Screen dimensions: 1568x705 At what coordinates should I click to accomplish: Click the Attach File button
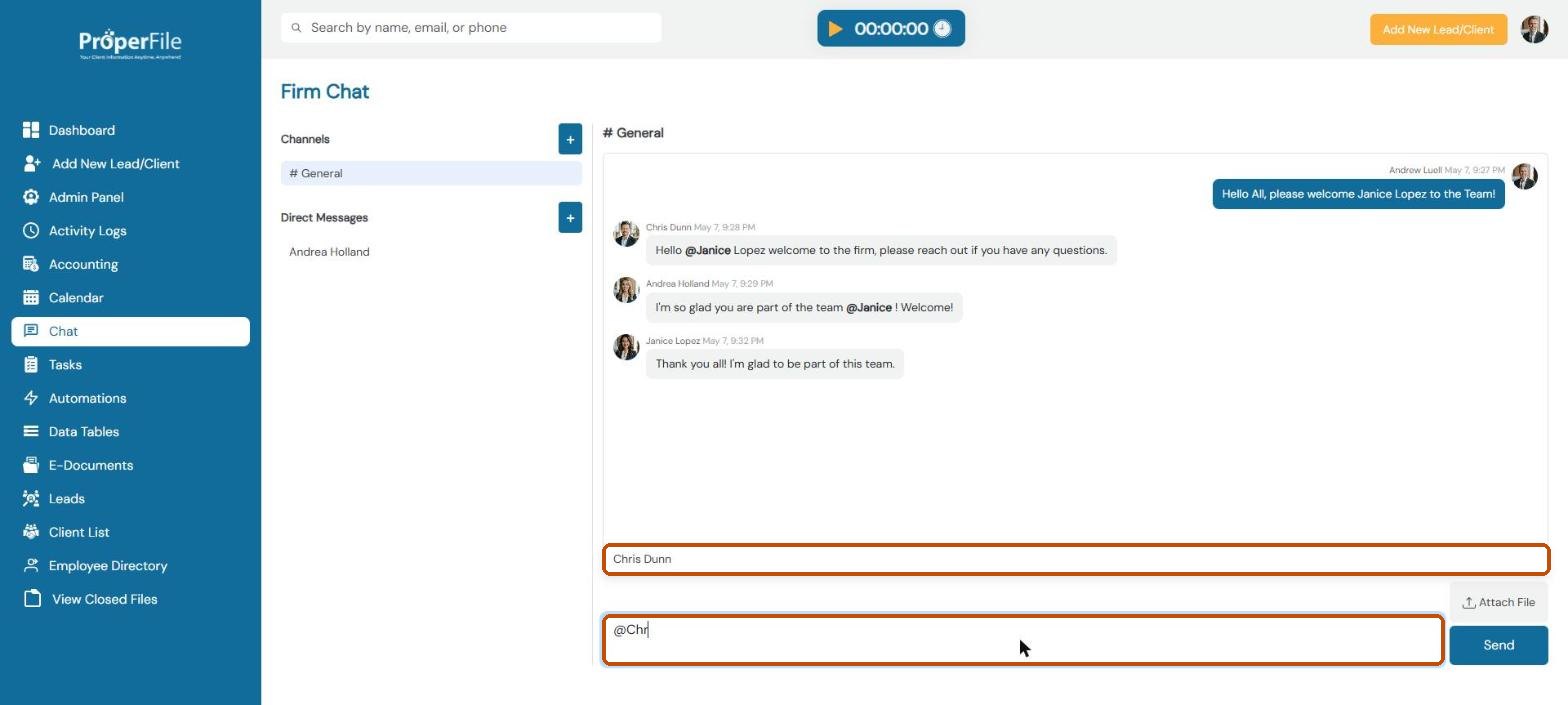pyautogui.click(x=1498, y=602)
